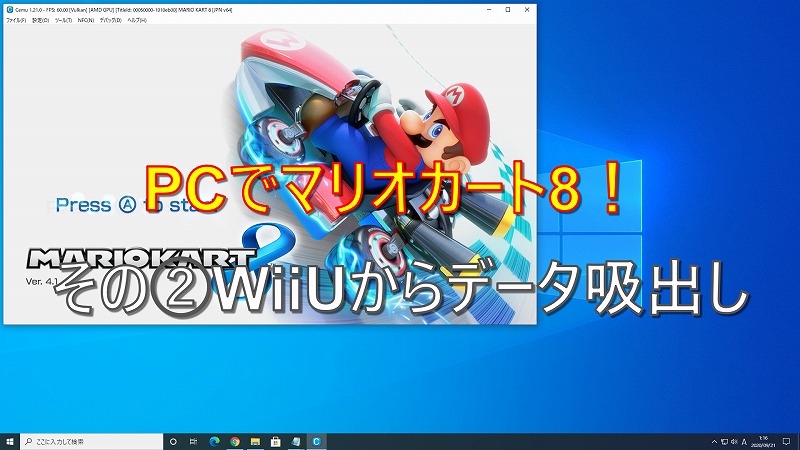Maximize the Cemu window
Screen dimensions: 800x450
pyautogui.click(x=508, y=10)
